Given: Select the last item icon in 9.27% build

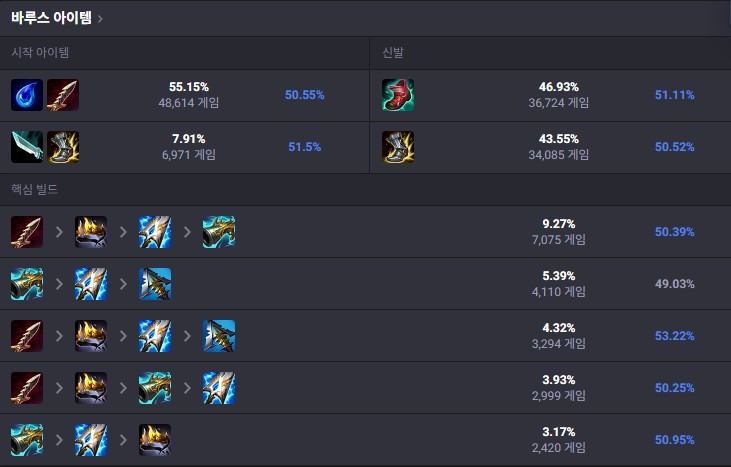Looking at the screenshot, I should pos(219,232).
